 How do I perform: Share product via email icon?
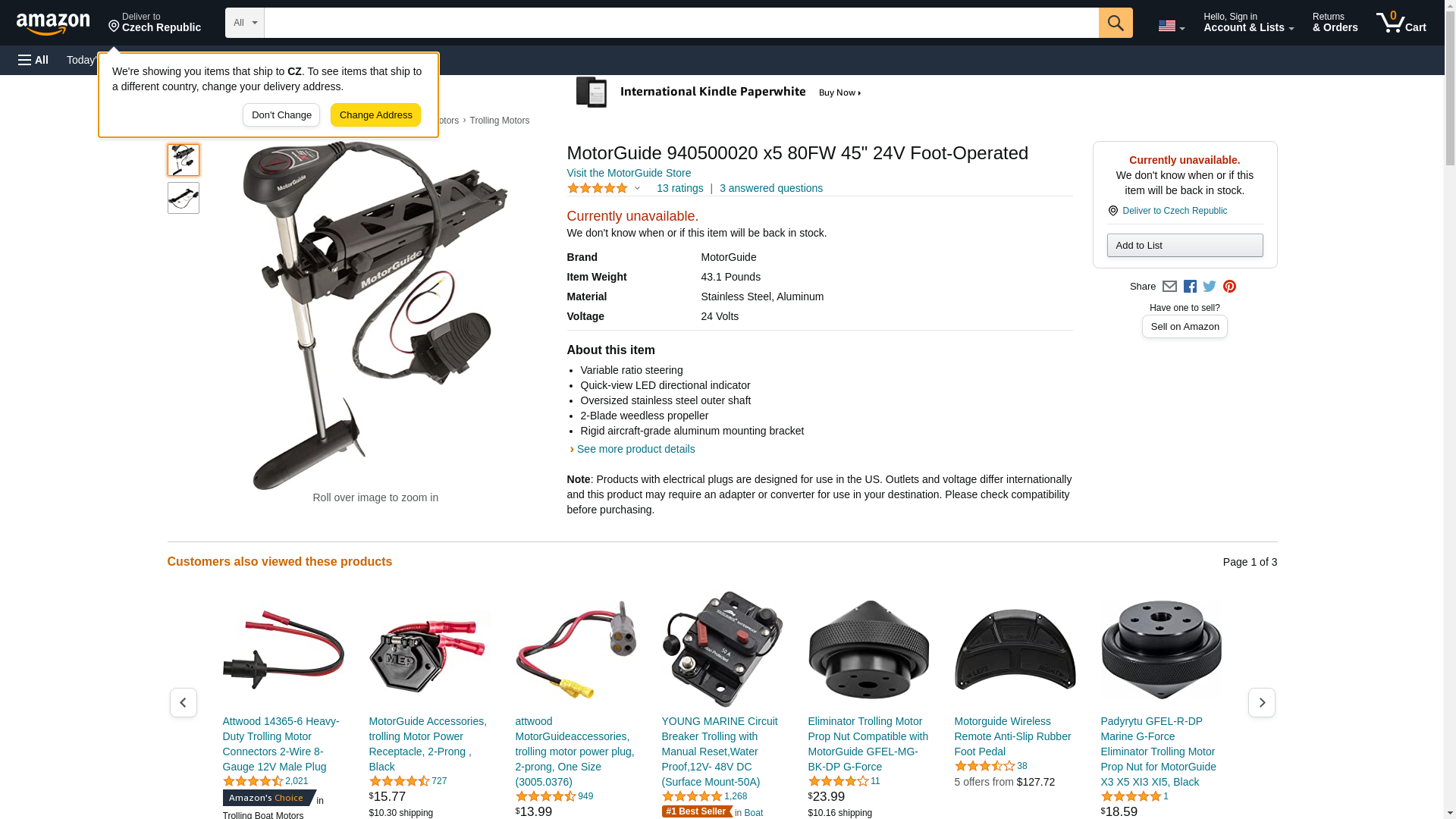click(1169, 287)
